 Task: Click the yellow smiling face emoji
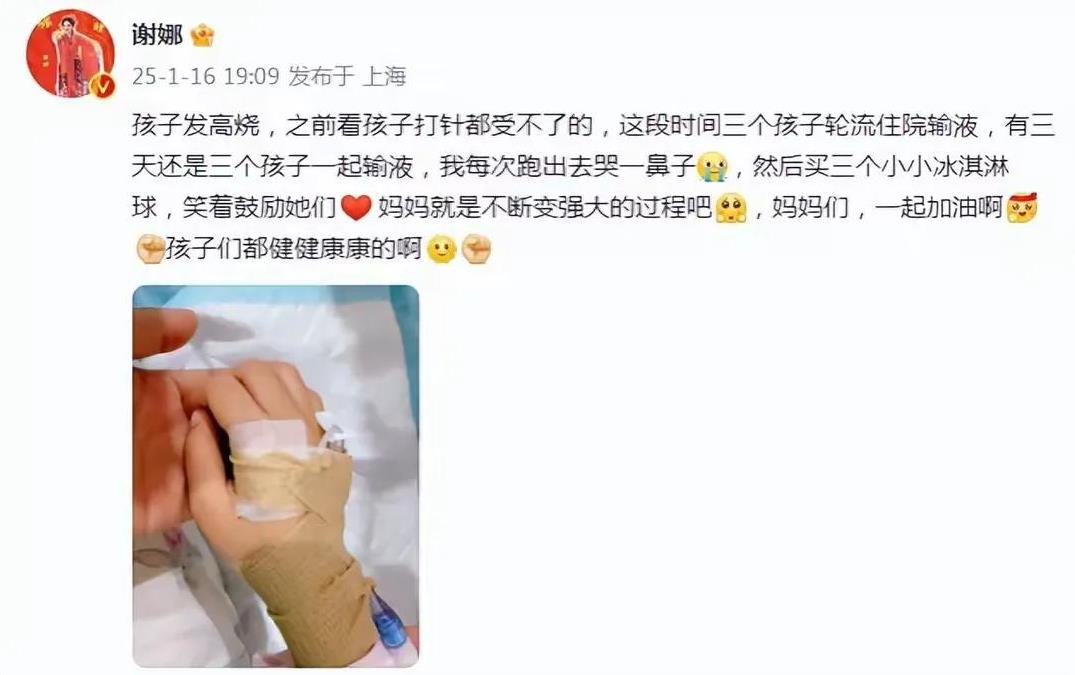pos(441,249)
